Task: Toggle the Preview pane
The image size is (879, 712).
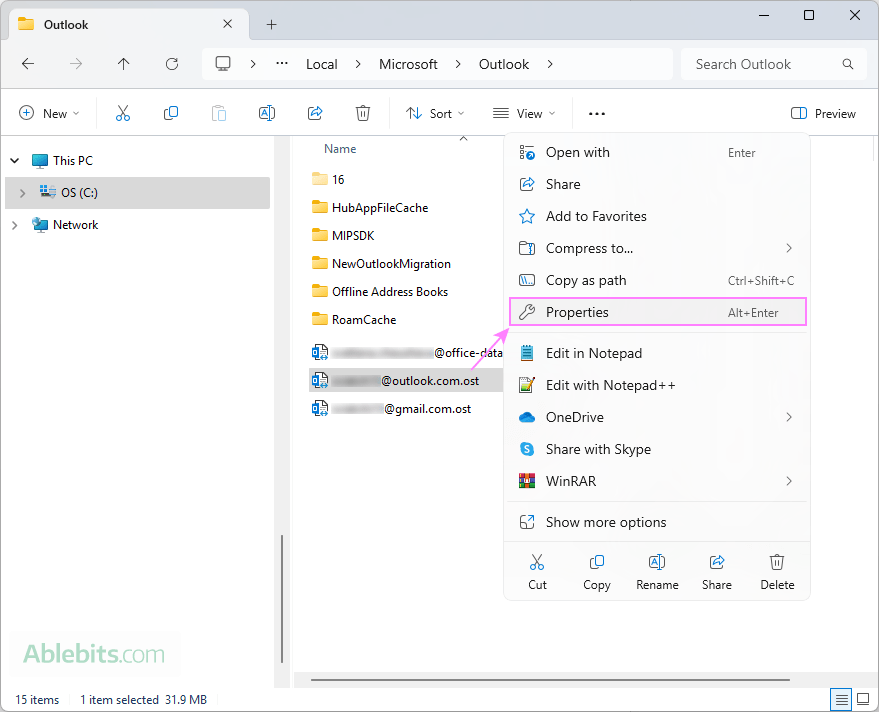Action: tap(823, 113)
